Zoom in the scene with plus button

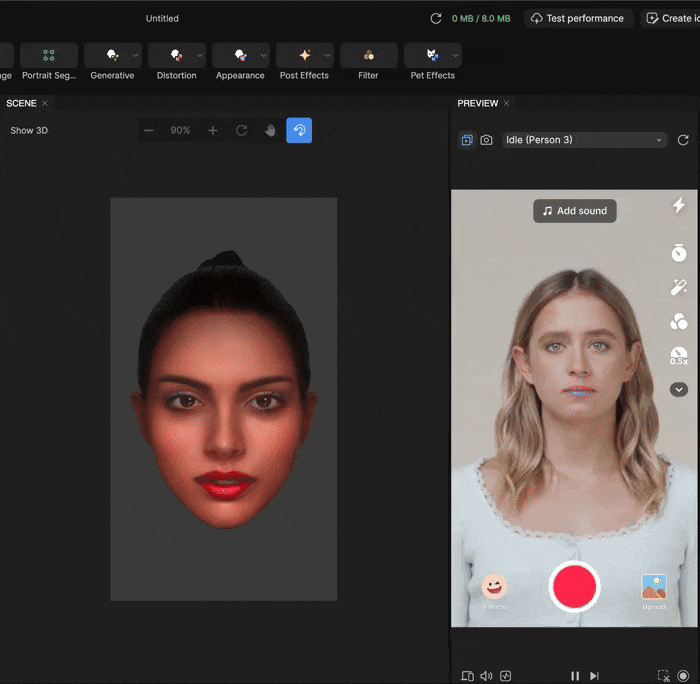[213, 130]
